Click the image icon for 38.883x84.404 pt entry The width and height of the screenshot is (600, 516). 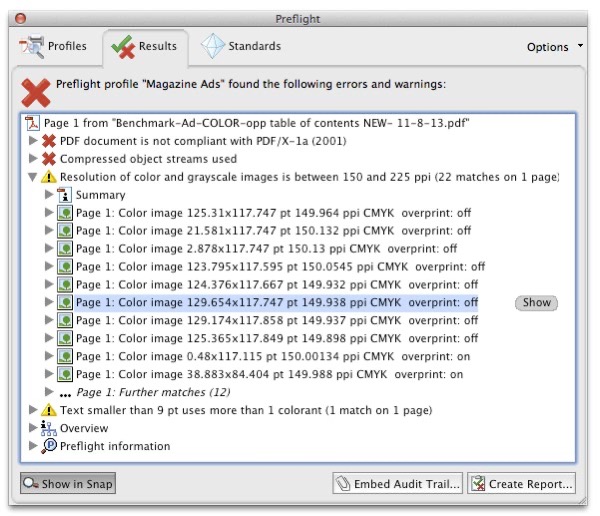coord(65,374)
